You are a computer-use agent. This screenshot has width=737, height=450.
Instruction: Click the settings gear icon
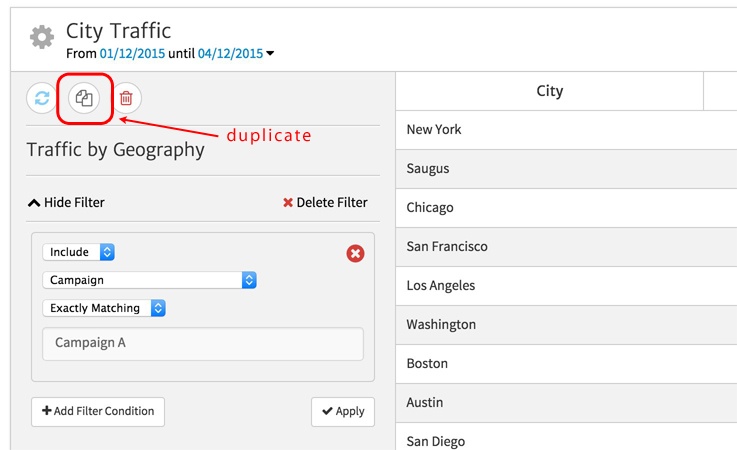click(42, 38)
